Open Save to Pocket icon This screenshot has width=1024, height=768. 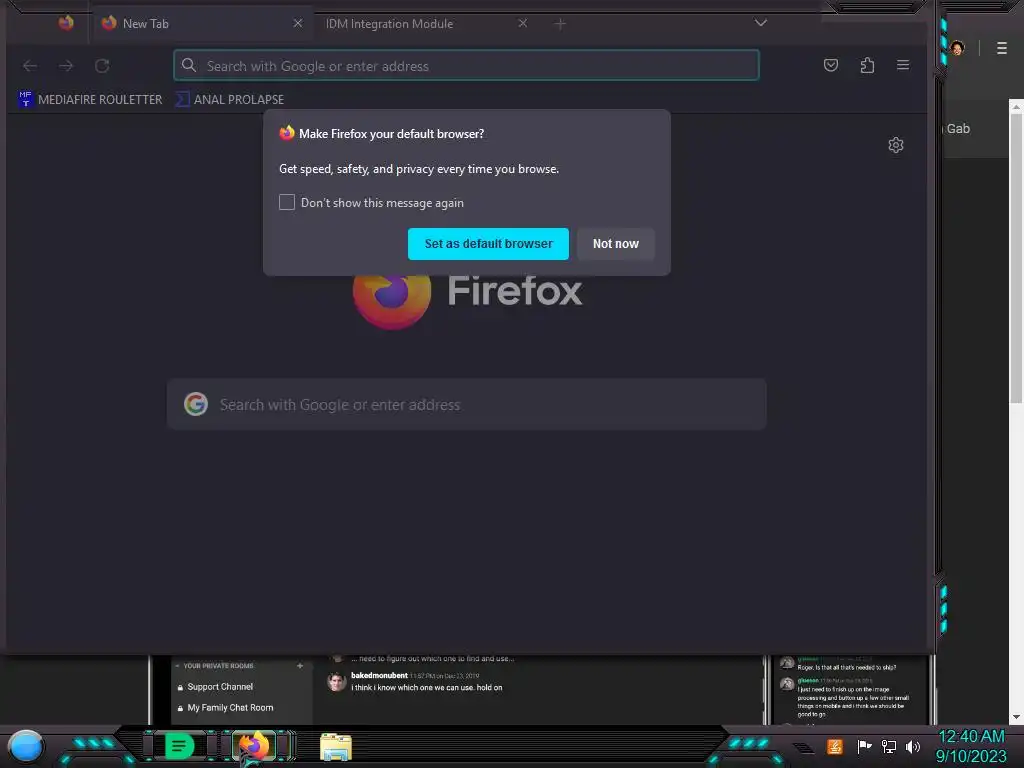(831, 65)
